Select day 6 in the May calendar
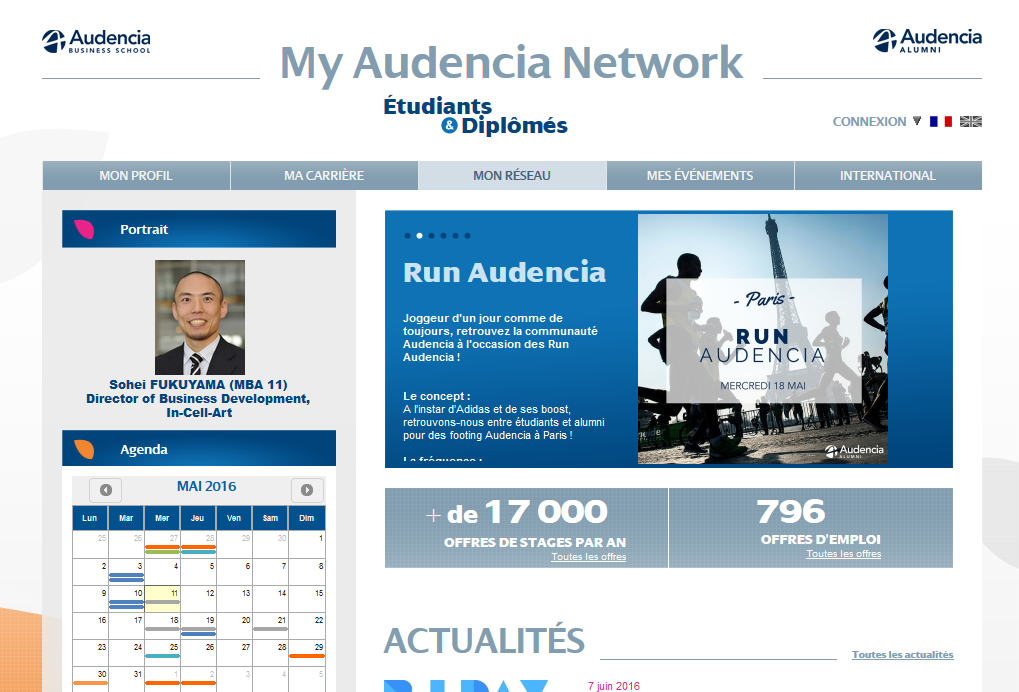Viewport: 1019px width, 692px height. (x=234, y=572)
